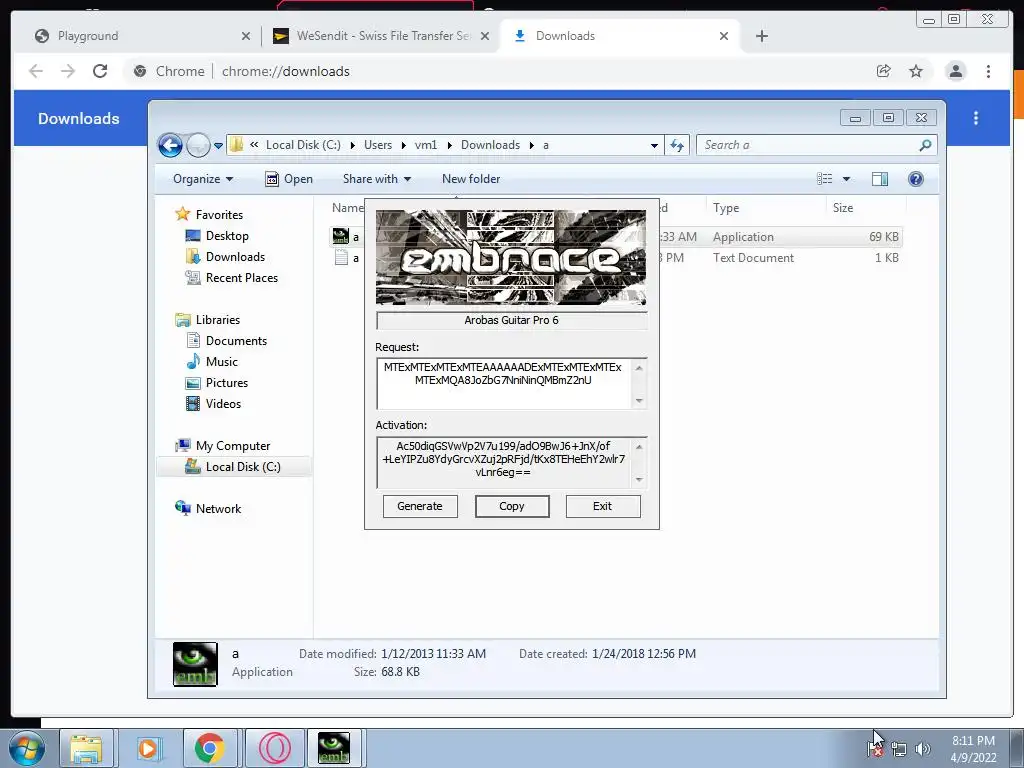This screenshot has height=768, width=1024.
Task: Click vm1 in address breadcrumb
Action: [x=426, y=145]
